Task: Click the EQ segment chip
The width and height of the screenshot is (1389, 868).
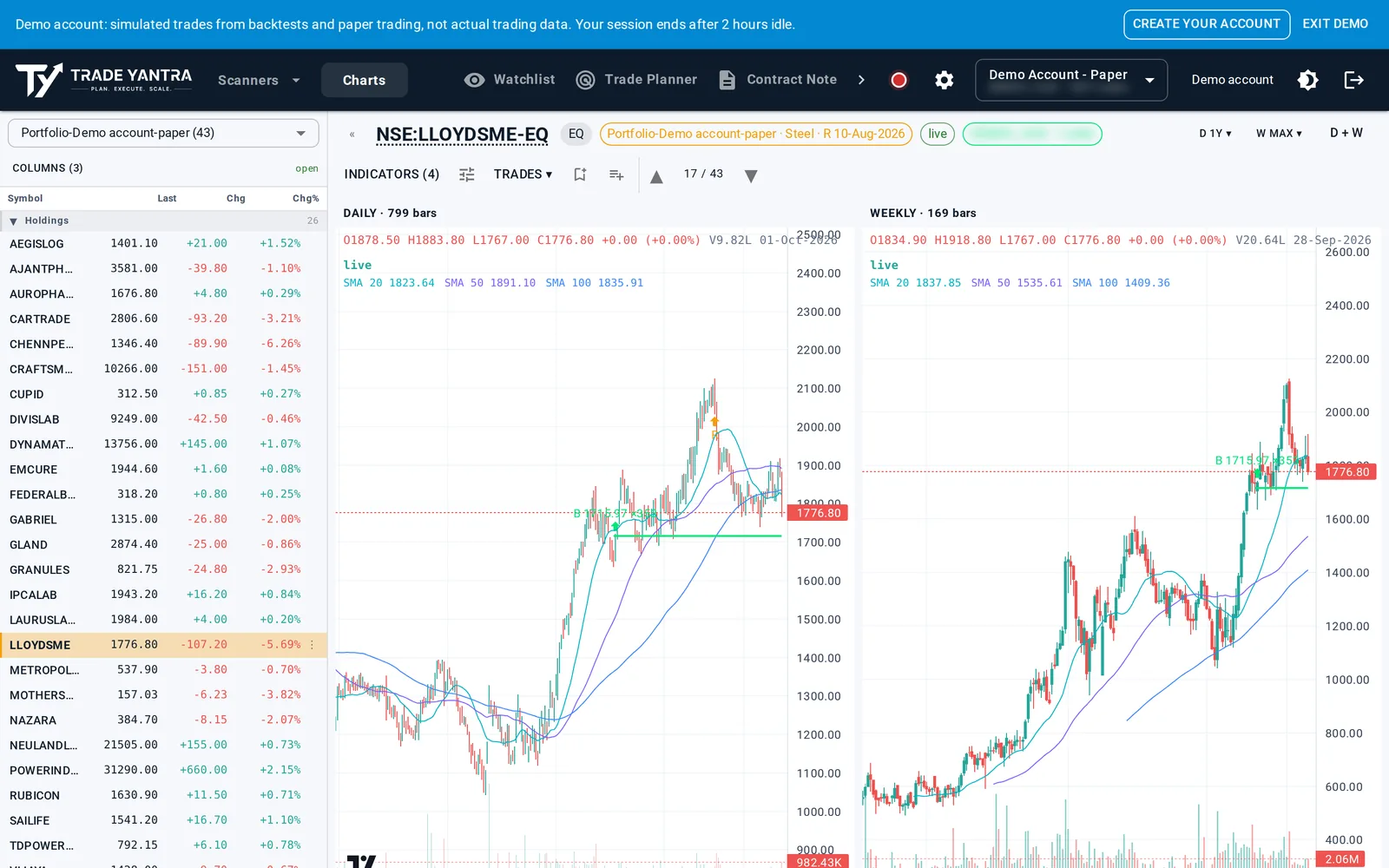Action: [576, 134]
